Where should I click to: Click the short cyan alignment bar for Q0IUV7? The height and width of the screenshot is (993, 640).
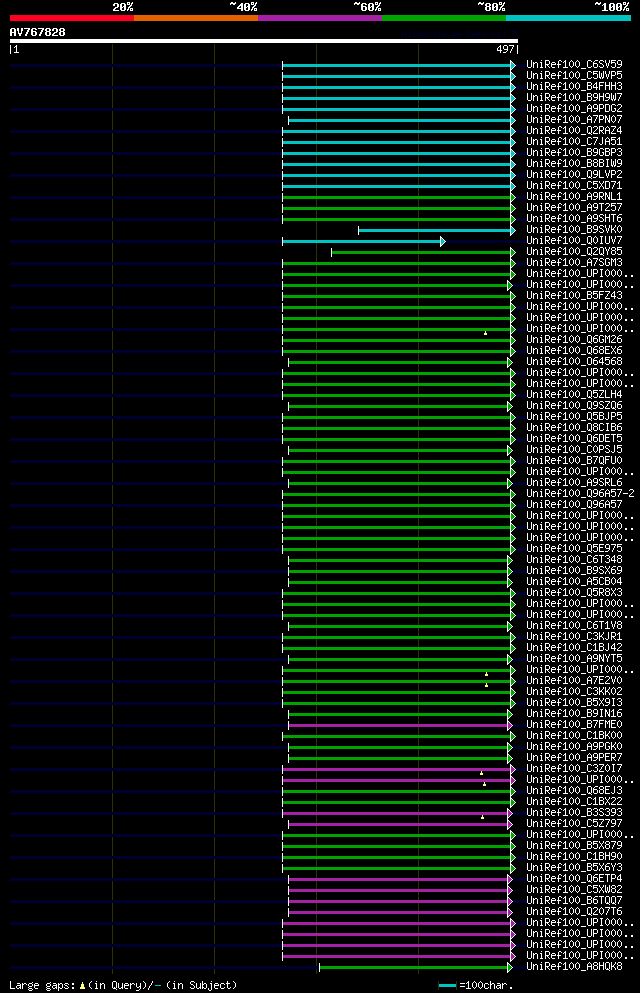click(x=364, y=241)
